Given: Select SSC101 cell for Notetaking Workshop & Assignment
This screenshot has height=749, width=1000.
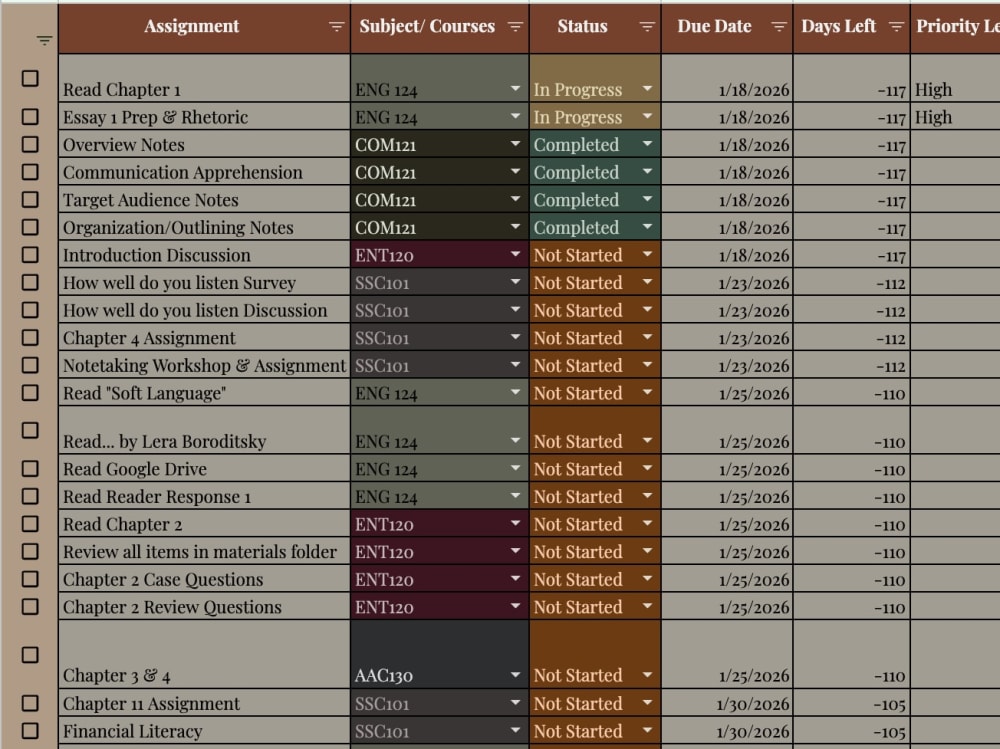Looking at the screenshot, I should pos(439,365).
